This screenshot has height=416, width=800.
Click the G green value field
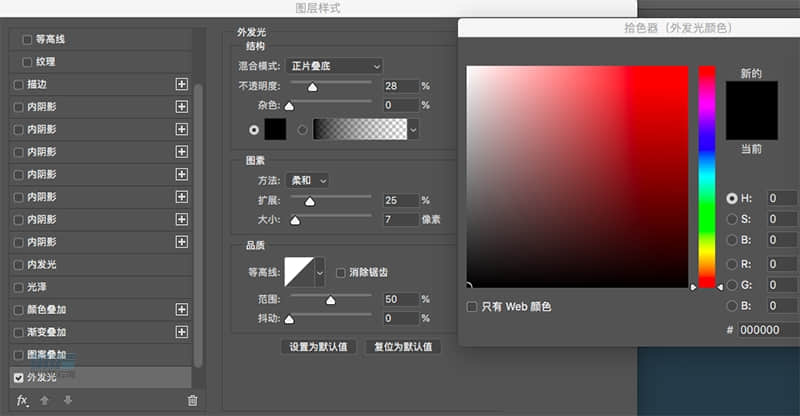(783, 285)
